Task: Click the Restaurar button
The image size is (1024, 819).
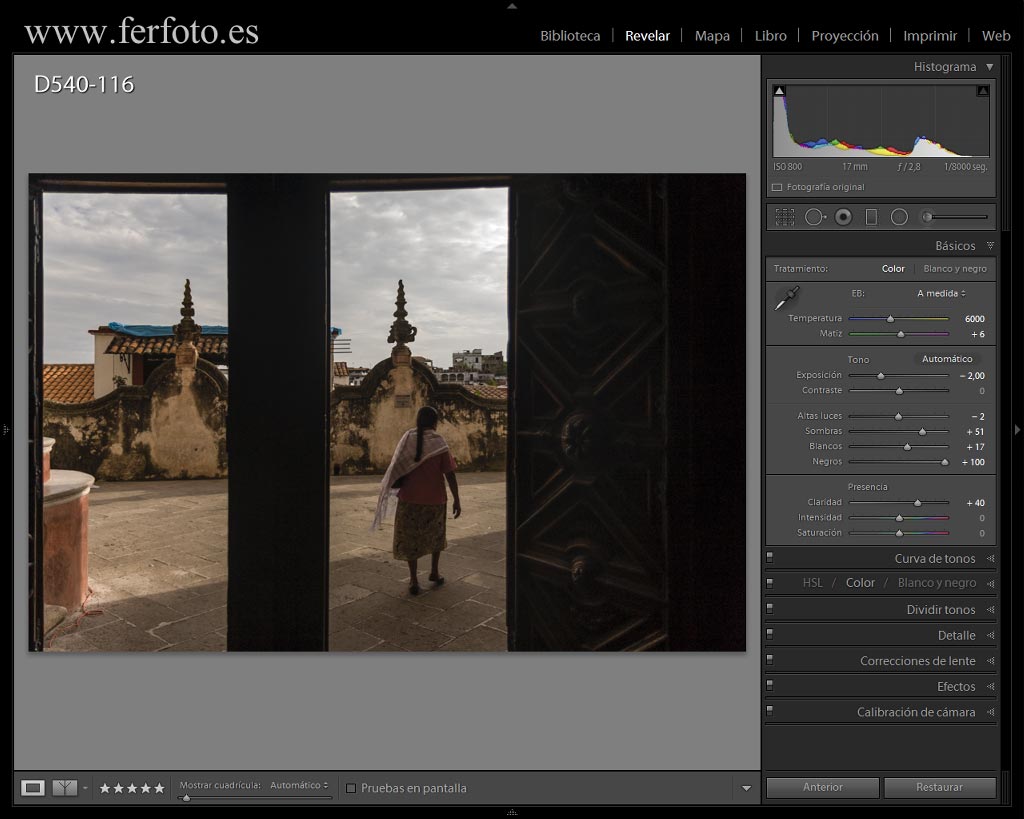Action: point(939,787)
